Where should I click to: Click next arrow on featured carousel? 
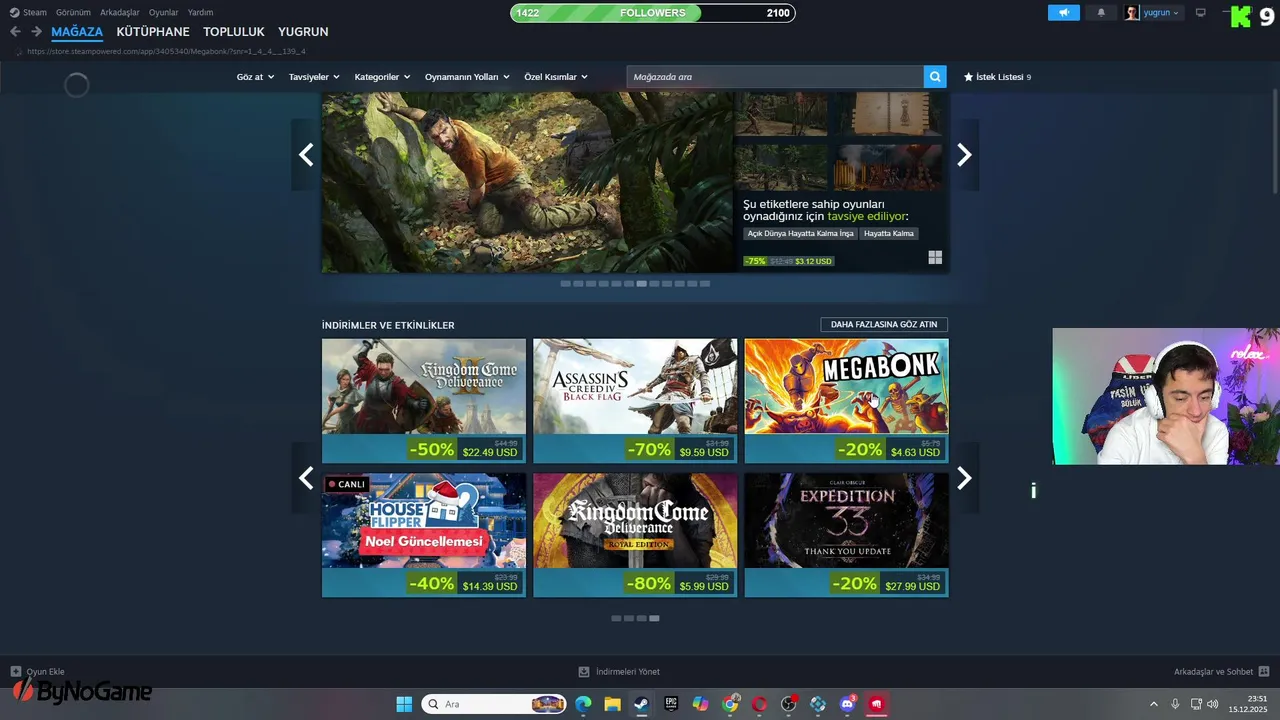pos(964,155)
